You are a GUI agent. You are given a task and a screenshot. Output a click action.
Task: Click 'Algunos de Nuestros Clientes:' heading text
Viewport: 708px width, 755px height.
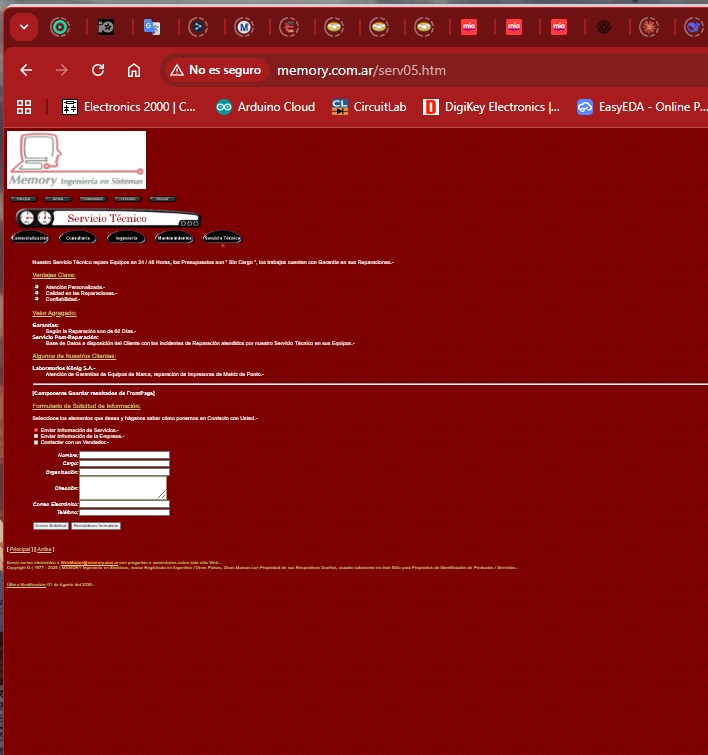[x=74, y=356]
